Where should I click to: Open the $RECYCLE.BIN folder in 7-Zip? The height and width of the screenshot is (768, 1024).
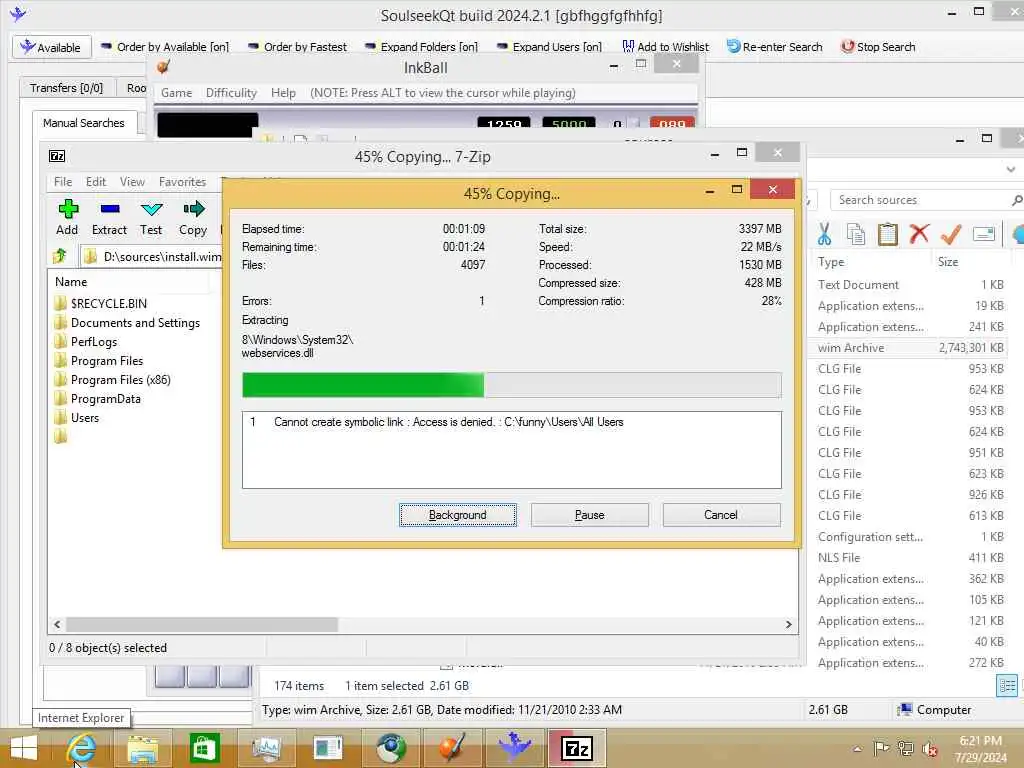tap(108, 303)
